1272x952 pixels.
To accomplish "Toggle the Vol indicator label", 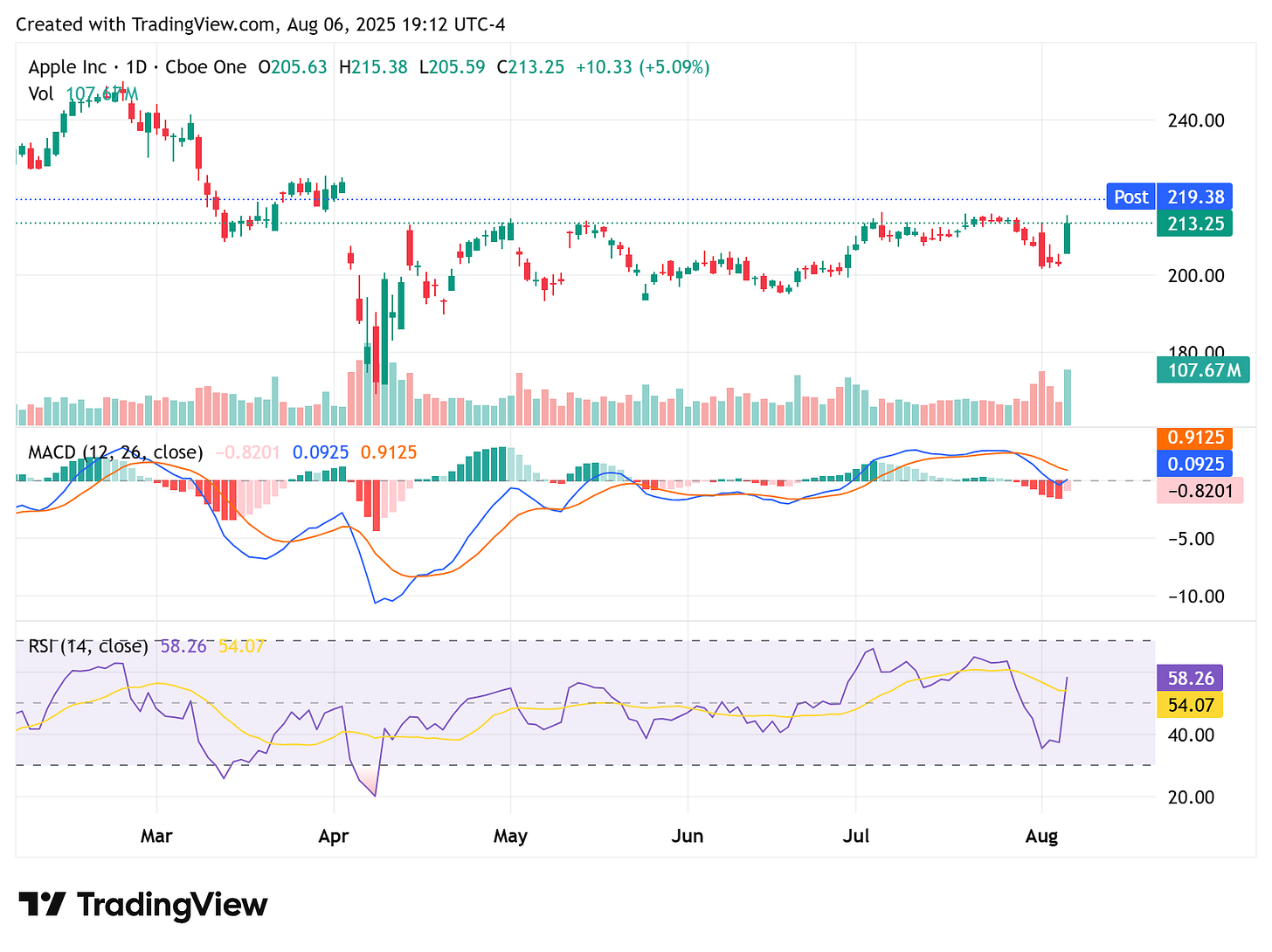I will pos(41,94).
